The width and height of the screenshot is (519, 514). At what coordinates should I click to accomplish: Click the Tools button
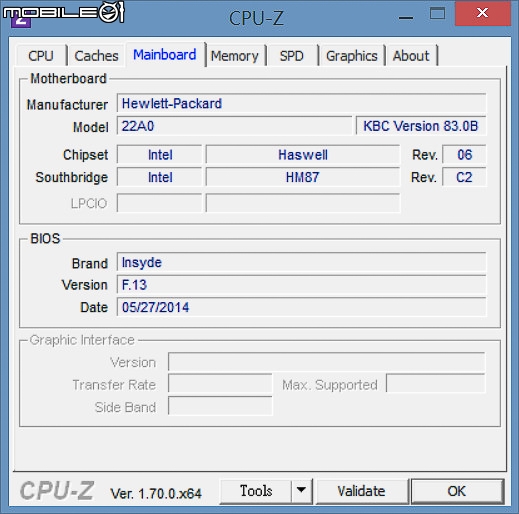coord(256,491)
